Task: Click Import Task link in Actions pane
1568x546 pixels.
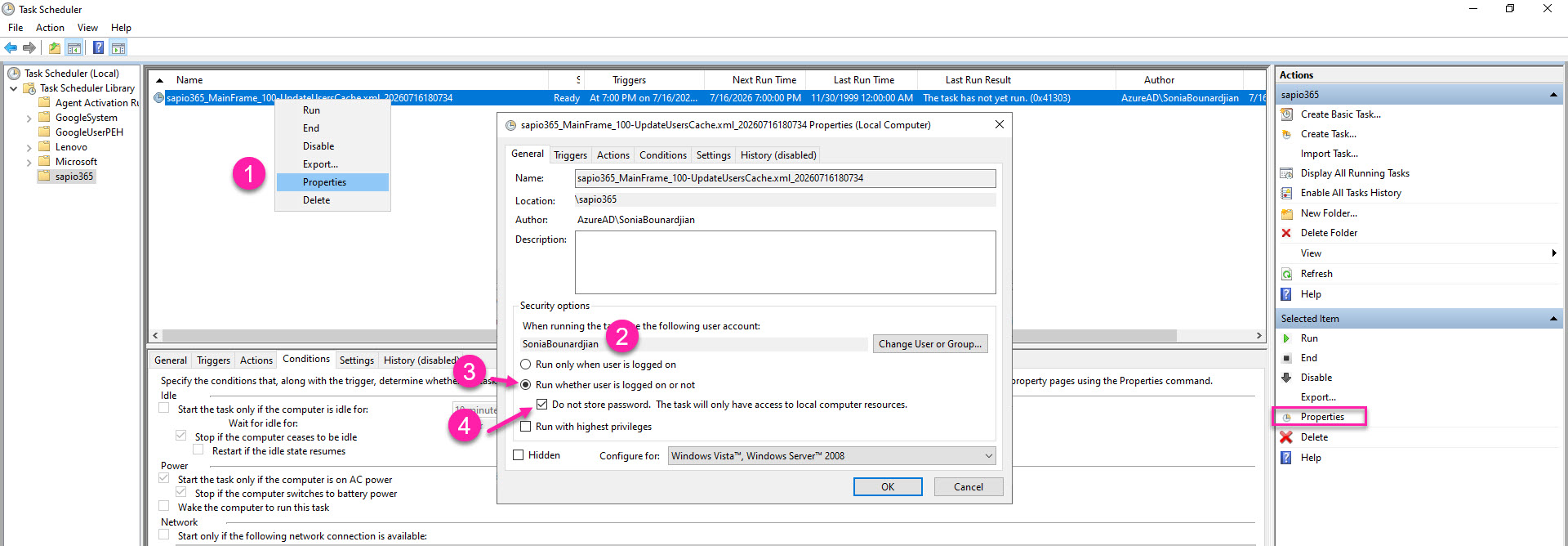Action: [1329, 154]
